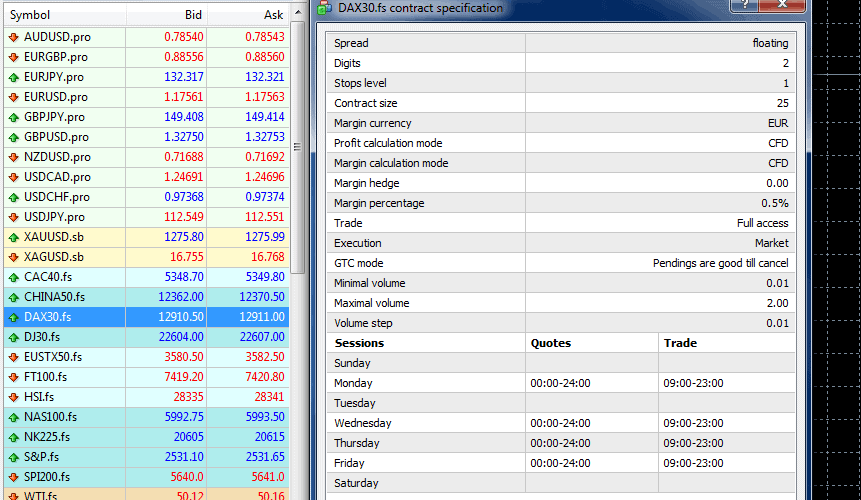Click the scroll-up arrow of Market Watch
This screenshot has width=861, height=500.
298,12
